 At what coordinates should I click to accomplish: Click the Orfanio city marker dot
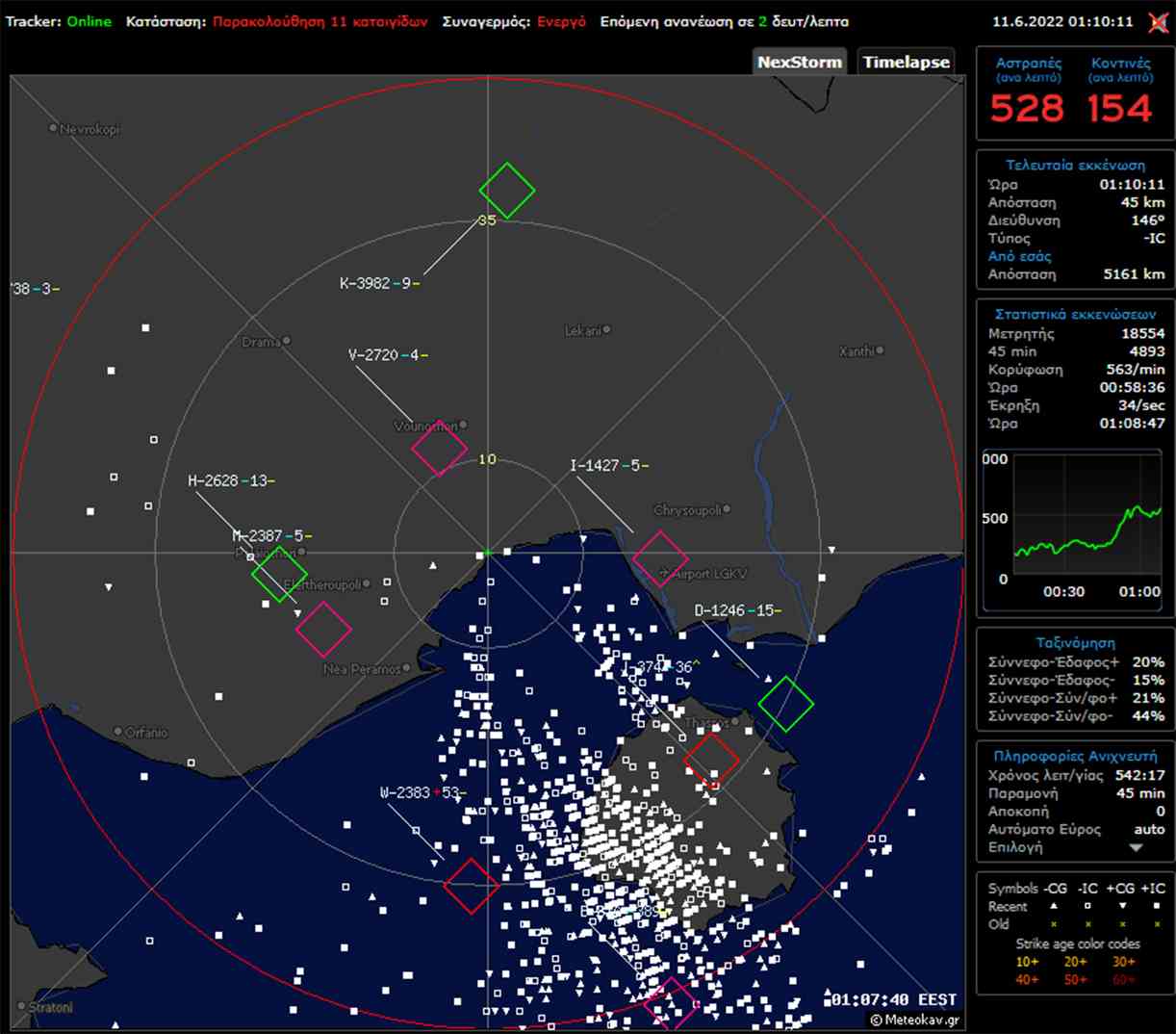coord(118,732)
